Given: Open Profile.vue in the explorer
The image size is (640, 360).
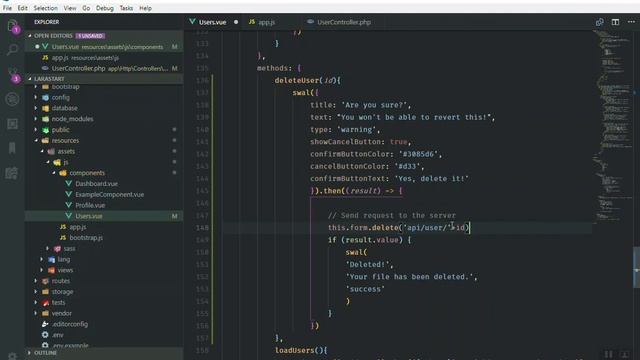Looking at the screenshot, I should (x=90, y=205).
